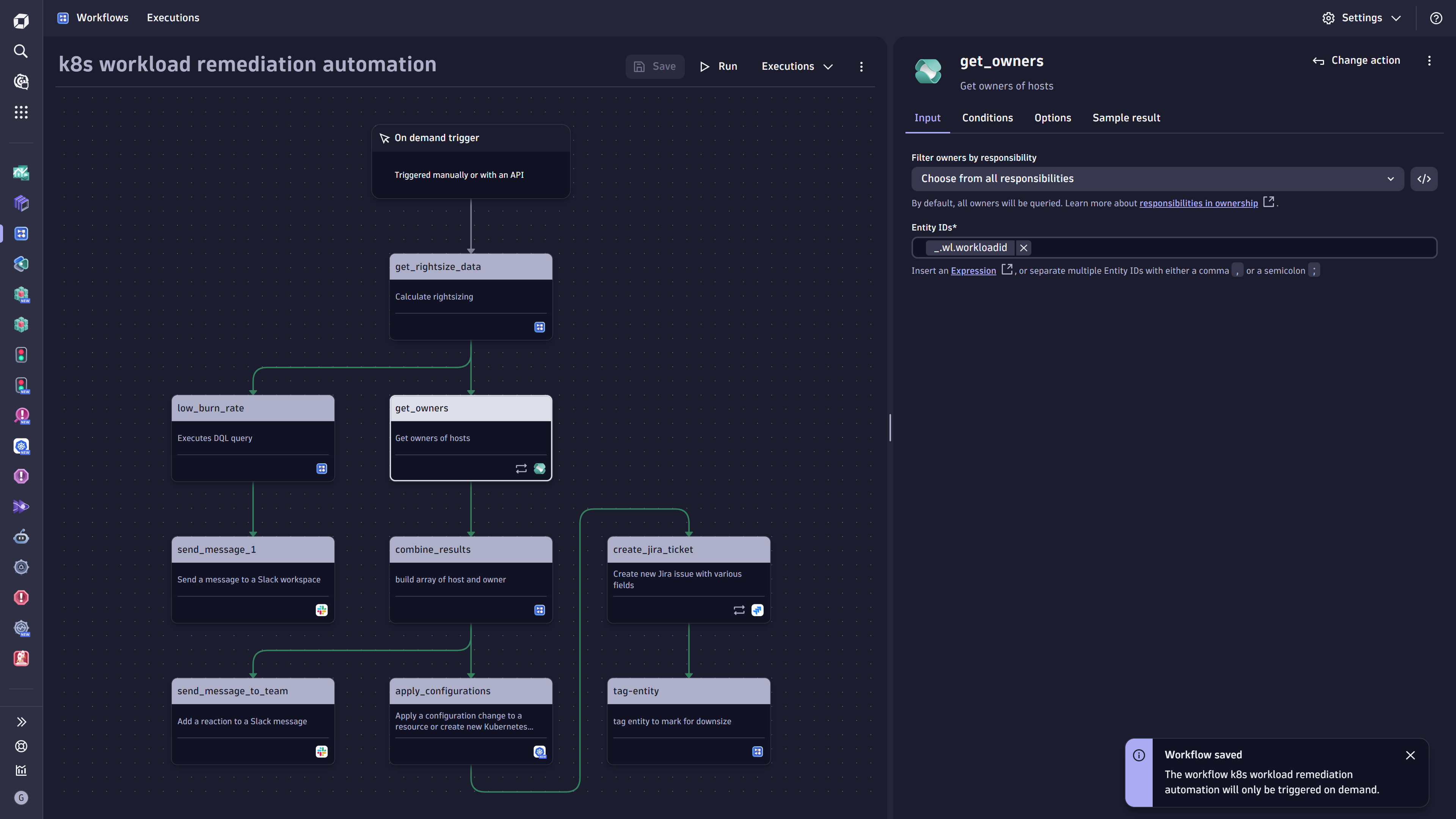This screenshot has width=1456, height=819.
Task: Open the responsibilities in ownership link
Action: click(1199, 203)
